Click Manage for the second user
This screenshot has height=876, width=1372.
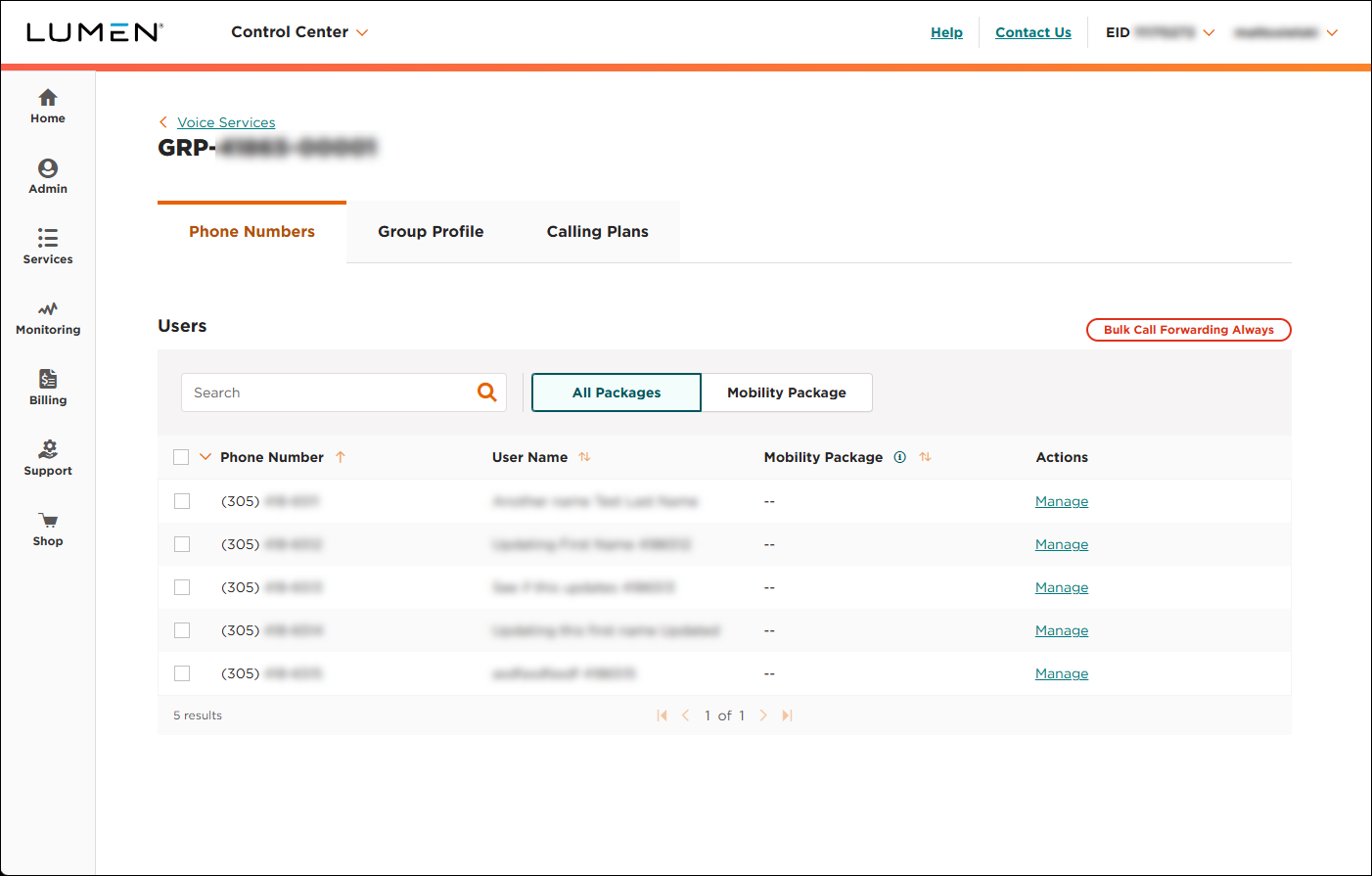pyautogui.click(x=1062, y=544)
